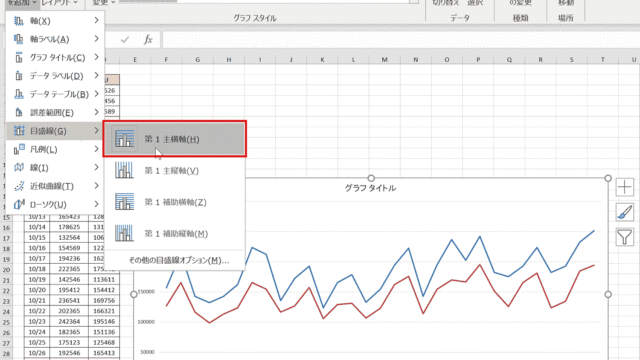This screenshot has height=360, width=640.
Task: Open the chart elements plus button
Action: point(624,187)
